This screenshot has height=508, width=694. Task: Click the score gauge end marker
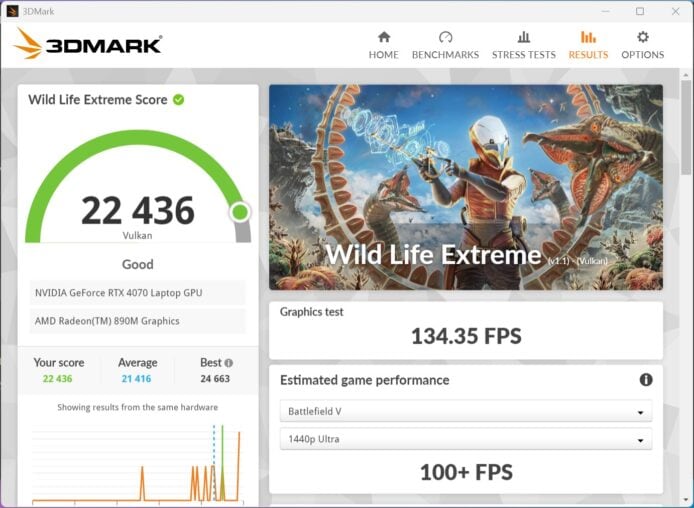240,212
